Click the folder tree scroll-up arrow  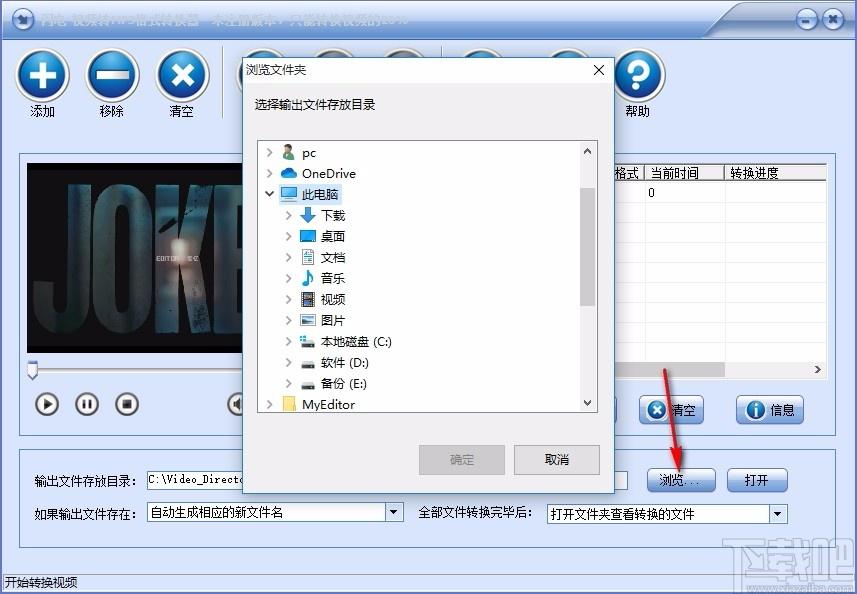(x=588, y=151)
